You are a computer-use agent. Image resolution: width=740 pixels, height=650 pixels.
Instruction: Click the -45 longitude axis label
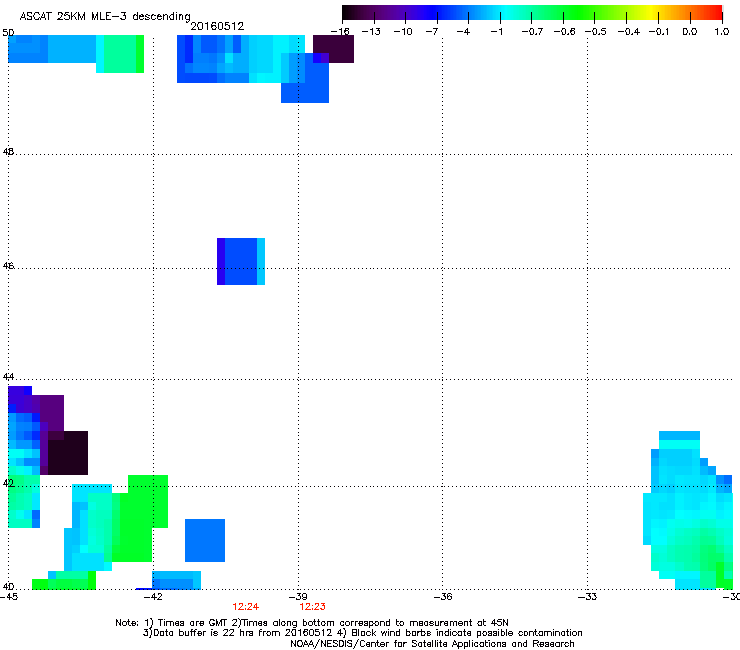point(9,597)
